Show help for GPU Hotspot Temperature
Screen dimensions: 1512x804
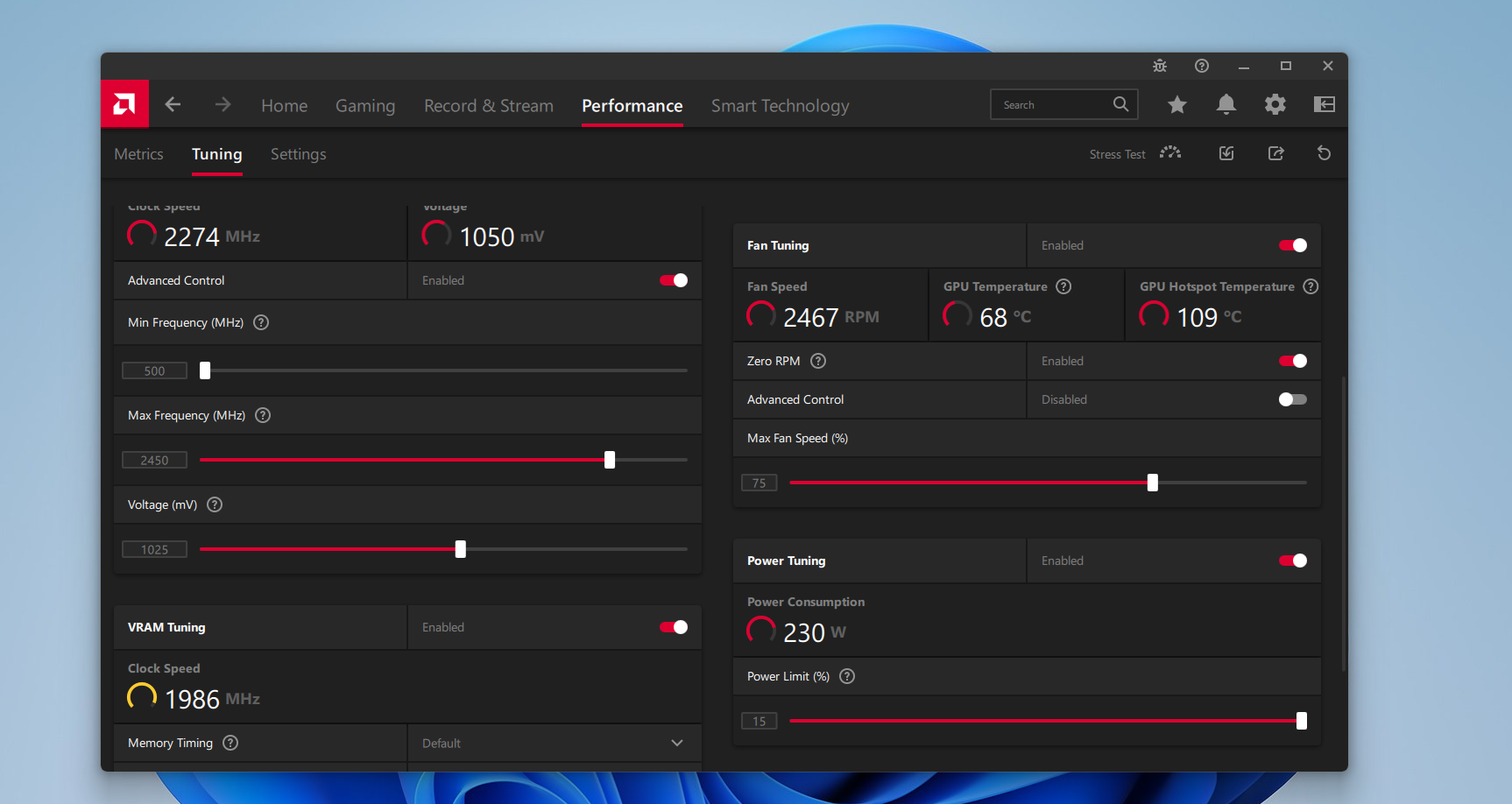click(x=1311, y=286)
